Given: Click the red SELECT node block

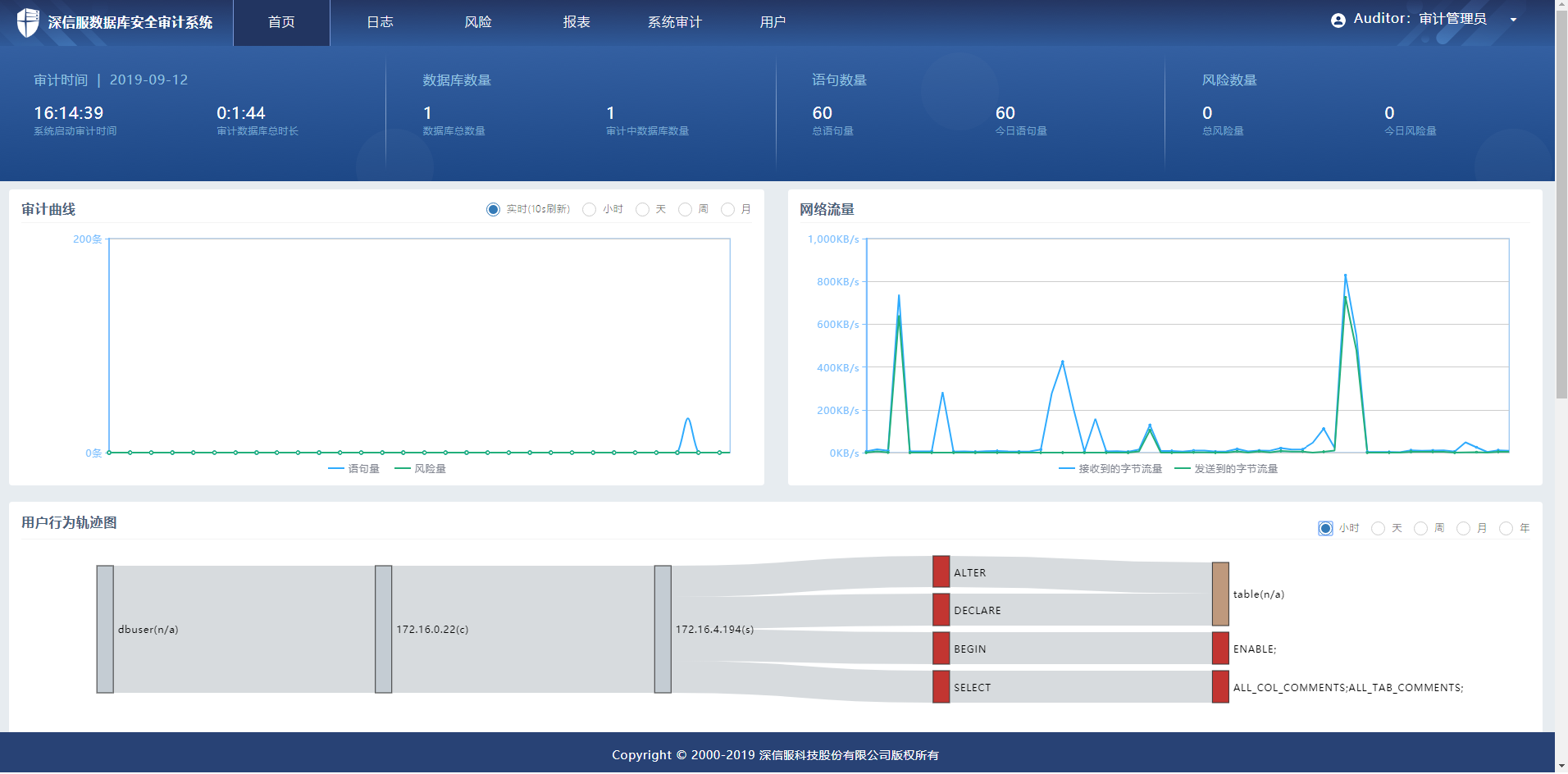Looking at the screenshot, I should pos(941,687).
